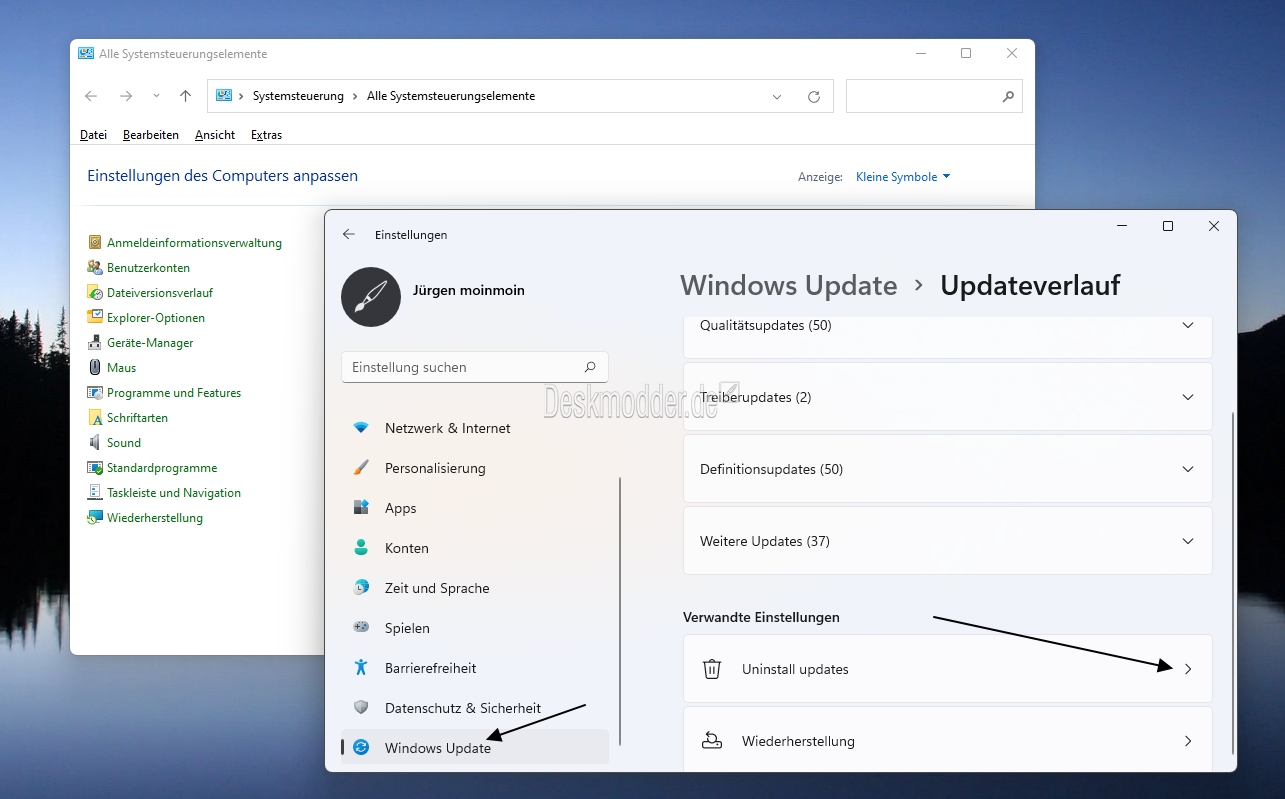Open the Geräte-Manager link
1285x799 pixels.
(x=150, y=343)
